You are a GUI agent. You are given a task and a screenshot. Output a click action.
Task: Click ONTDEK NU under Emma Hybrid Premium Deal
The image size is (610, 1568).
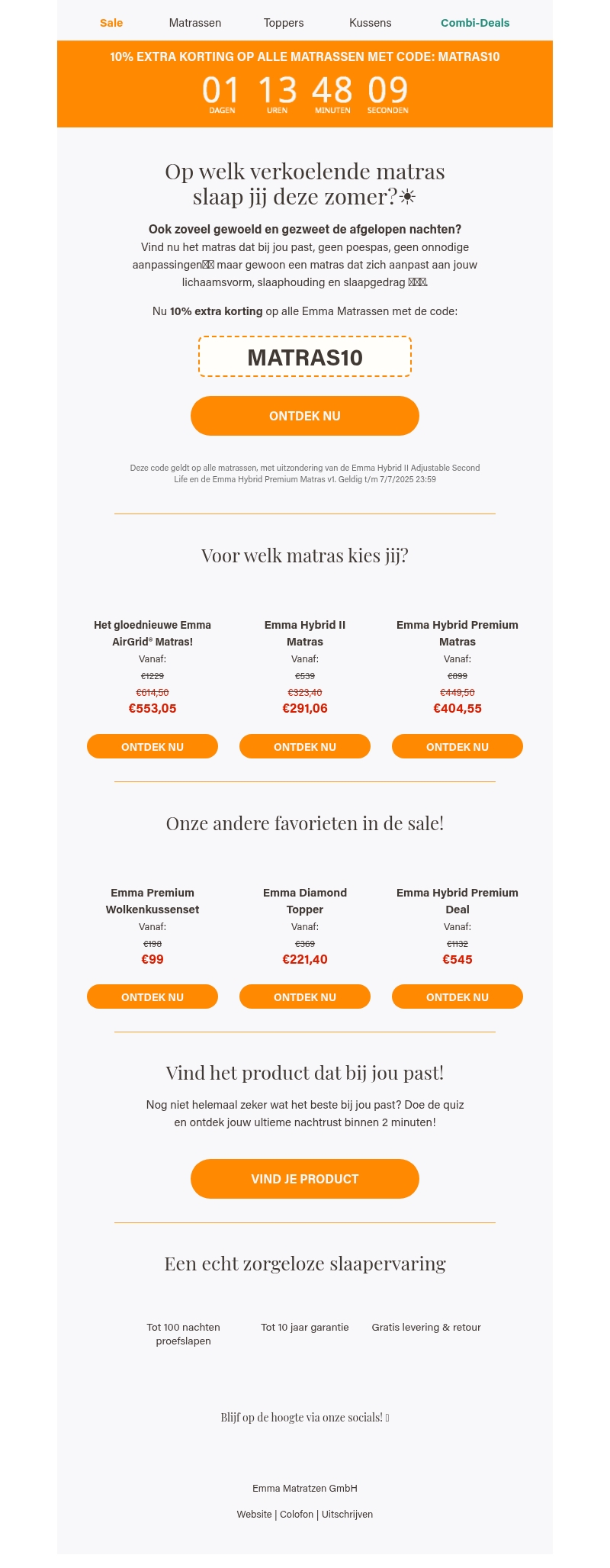[x=457, y=997]
